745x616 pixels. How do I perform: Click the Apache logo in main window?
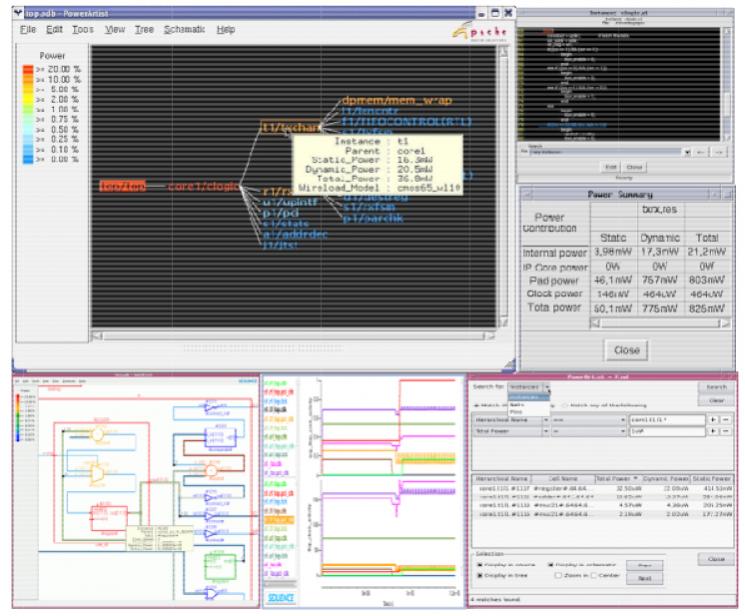[x=480, y=32]
